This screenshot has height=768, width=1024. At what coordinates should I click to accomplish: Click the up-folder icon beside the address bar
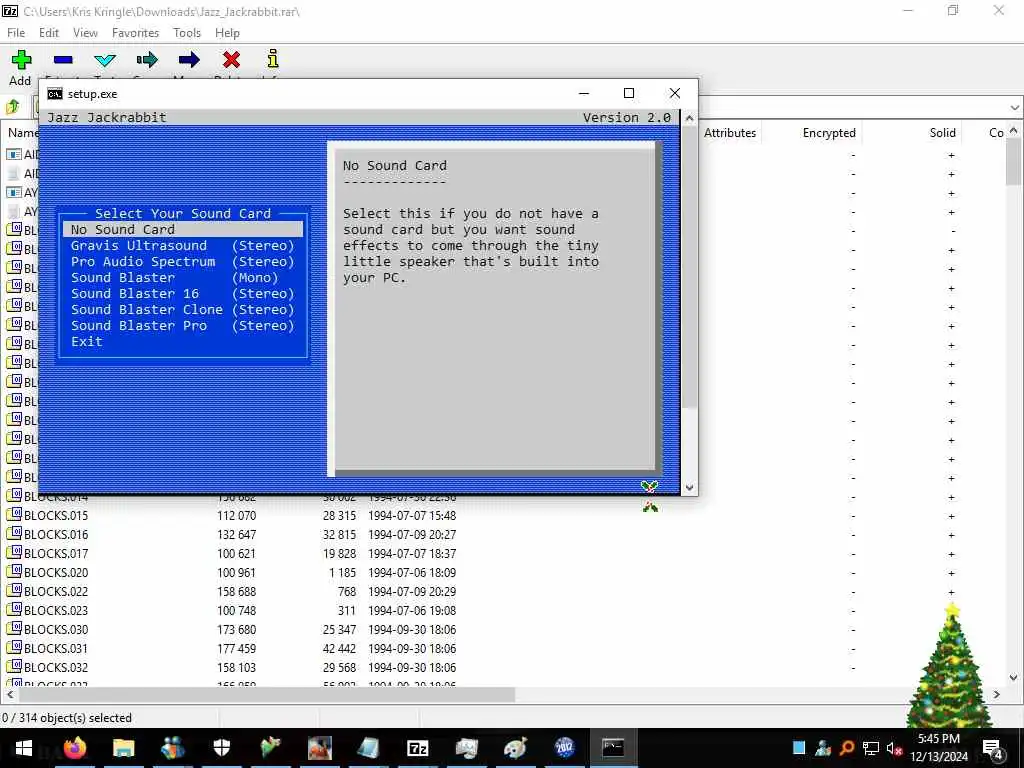point(13,106)
